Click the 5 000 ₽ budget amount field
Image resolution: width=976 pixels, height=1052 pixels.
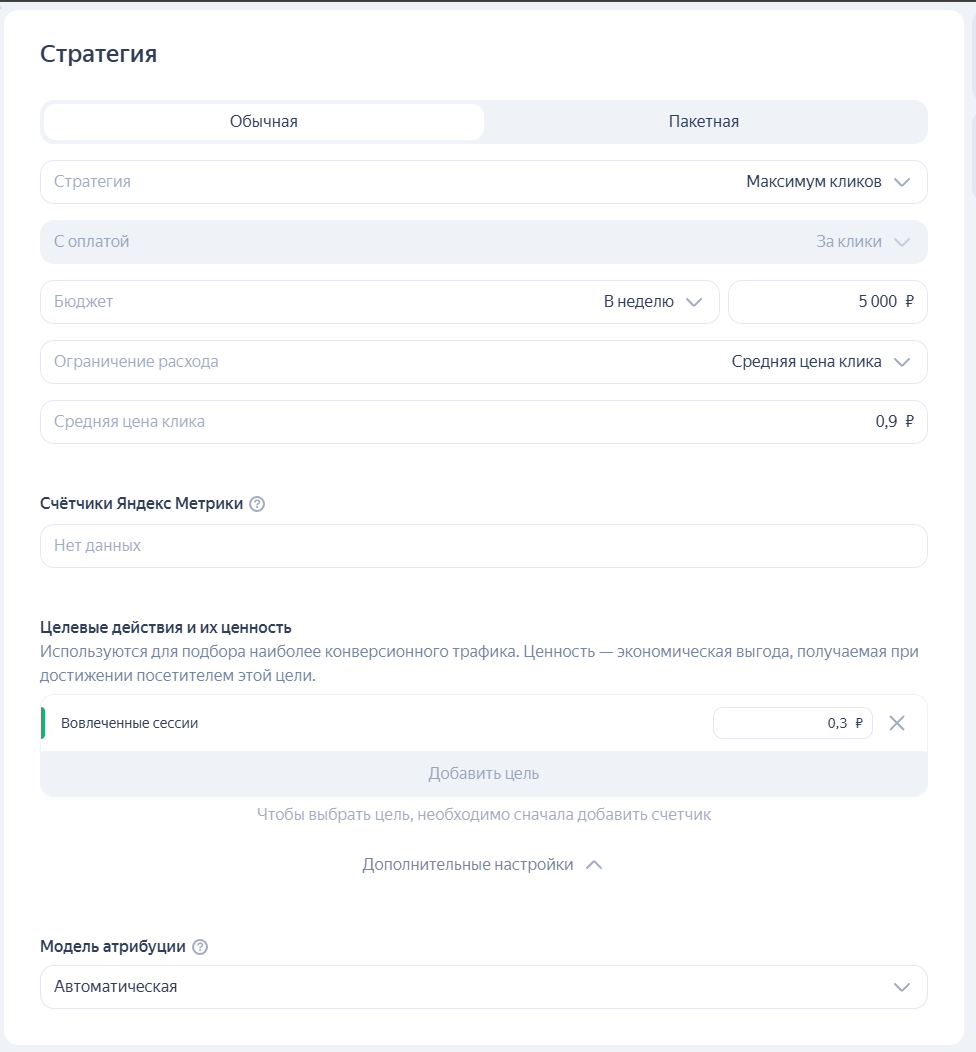tap(827, 302)
